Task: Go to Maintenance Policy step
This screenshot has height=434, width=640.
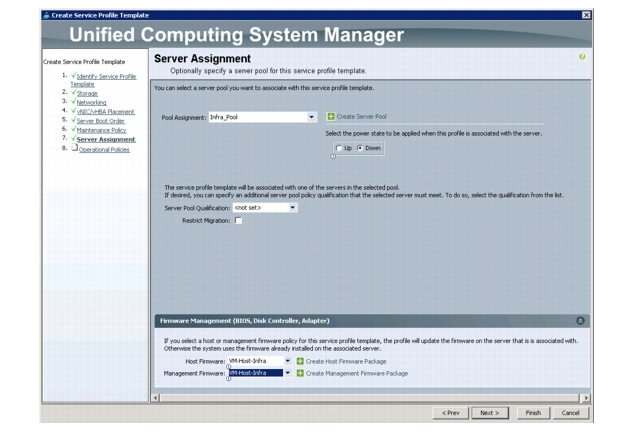Action: point(101,130)
